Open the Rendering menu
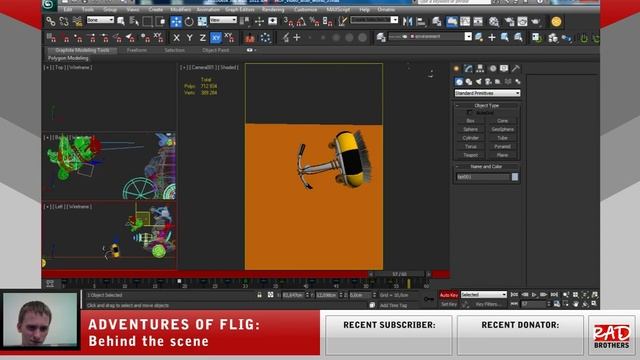The width and height of the screenshot is (640, 360). point(273,9)
